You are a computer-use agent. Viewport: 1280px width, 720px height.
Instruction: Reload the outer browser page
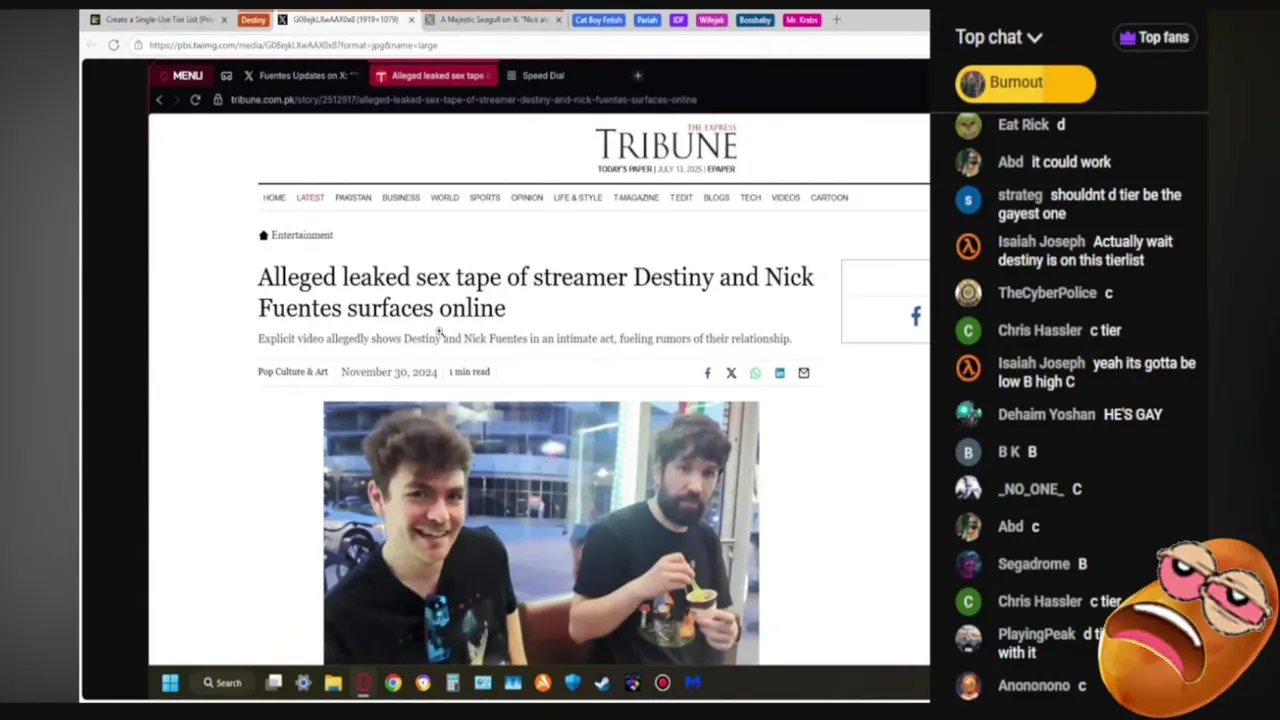(x=113, y=45)
